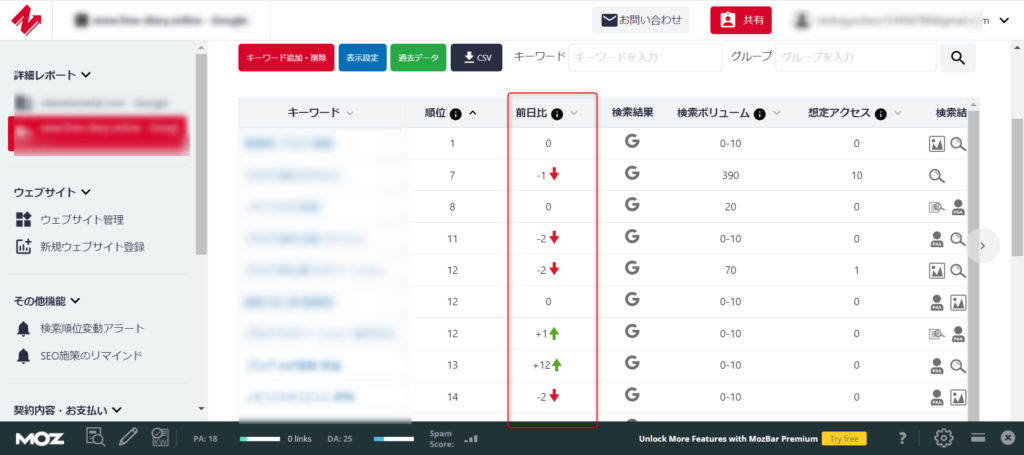
Task: Click the グループ input field
Action: click(x=856, y=57)
